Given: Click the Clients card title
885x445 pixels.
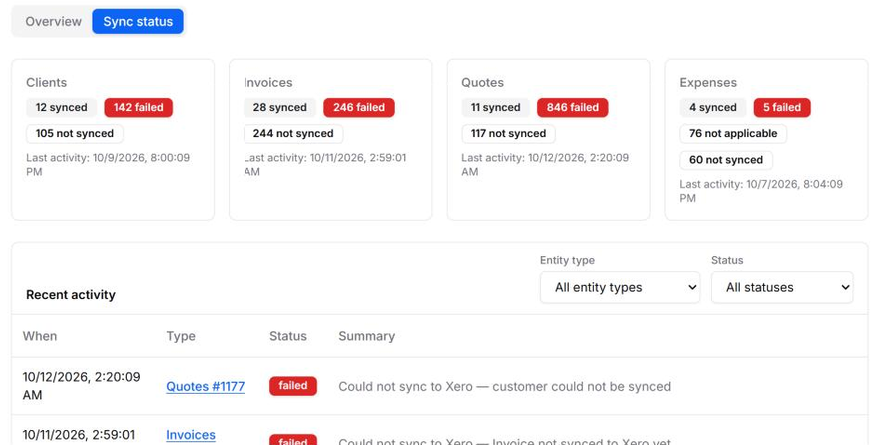Looking at the screenshot, I should pos(46,82).
